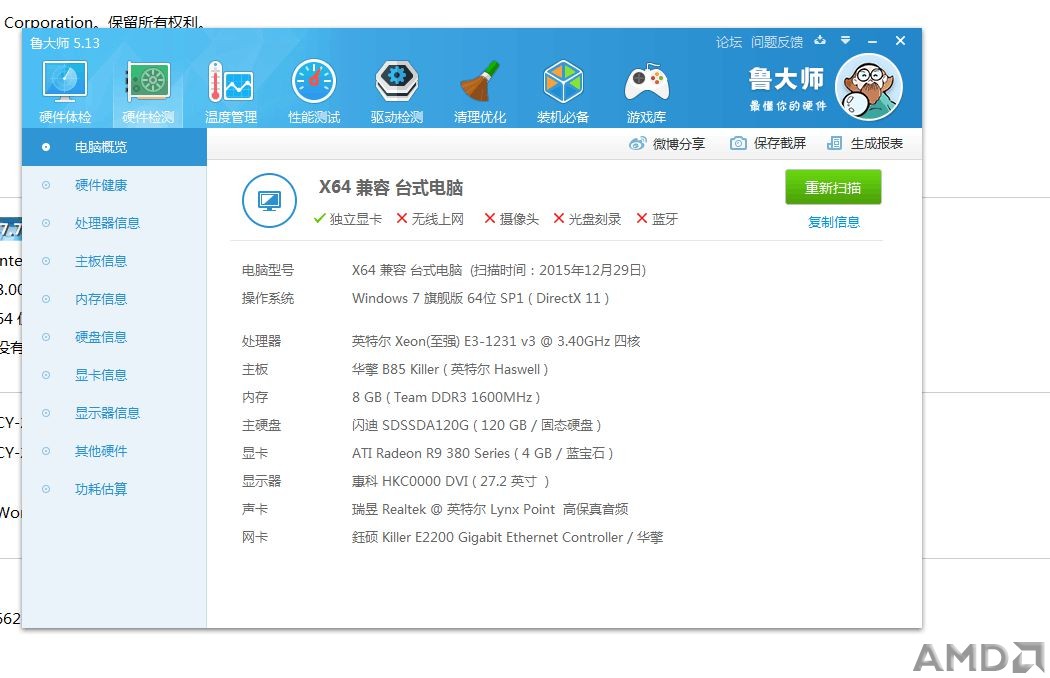Click the camera icon for 保存截屏
The height and width of the screenshot is (678, 1050).
point(738,143)
